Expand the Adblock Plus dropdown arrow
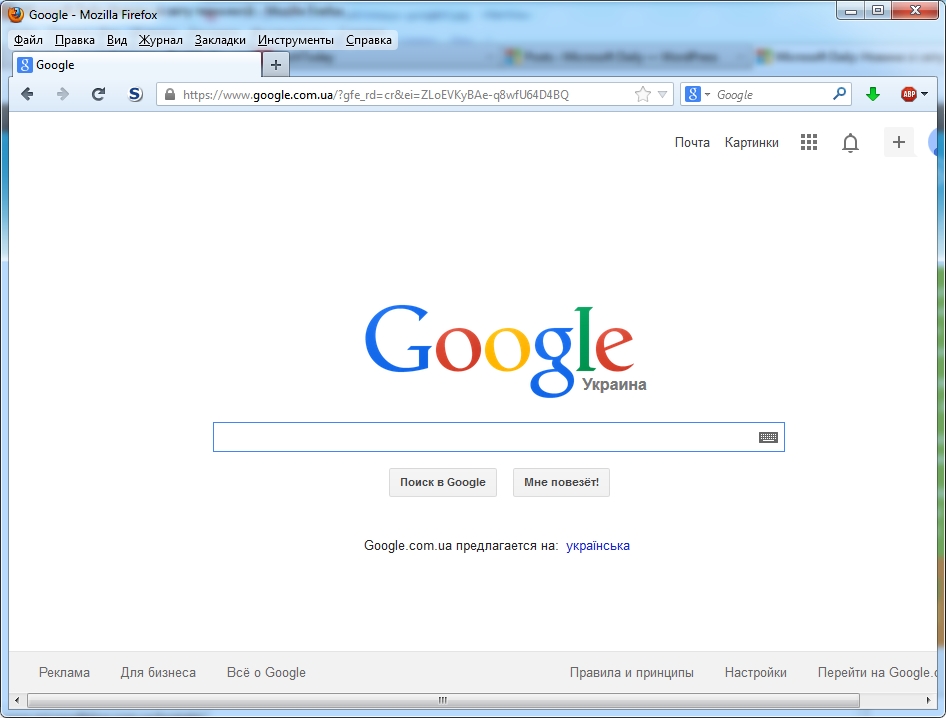This screenshot has width=946, height=718. pos(925,94)
